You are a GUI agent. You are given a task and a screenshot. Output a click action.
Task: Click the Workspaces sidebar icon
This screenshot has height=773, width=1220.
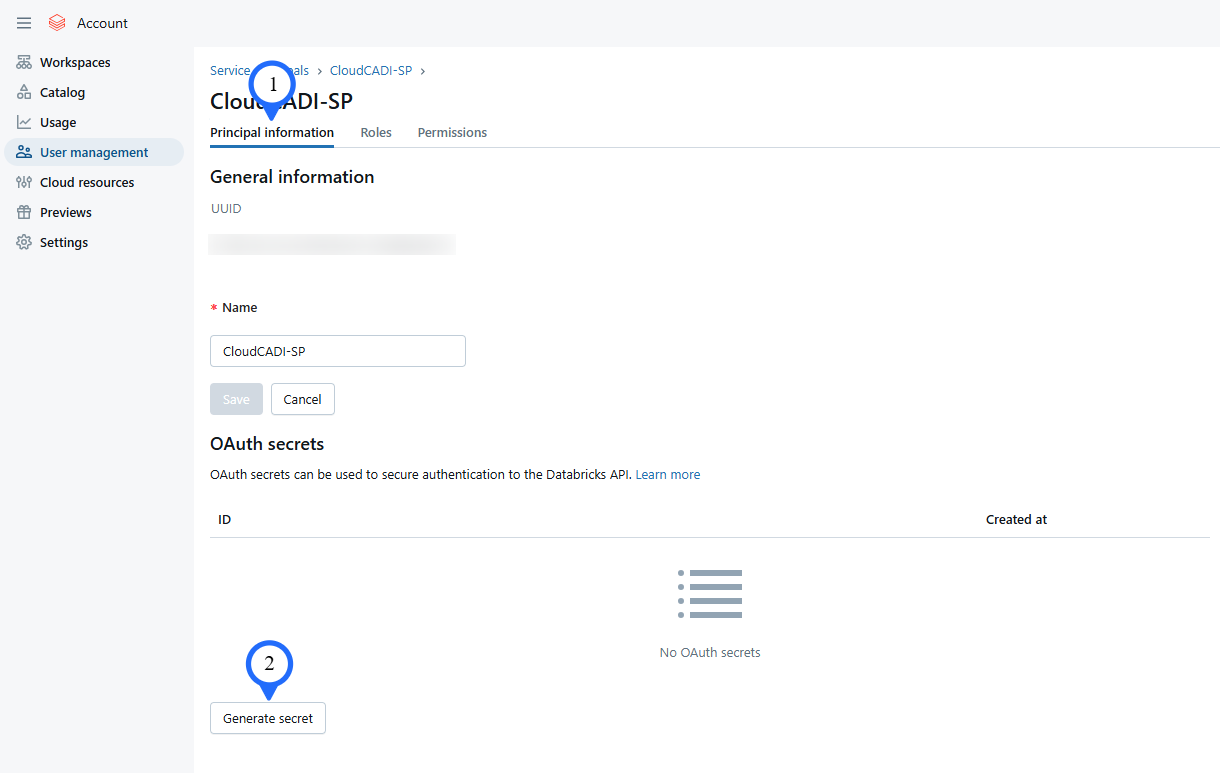(x=24, y=62)
